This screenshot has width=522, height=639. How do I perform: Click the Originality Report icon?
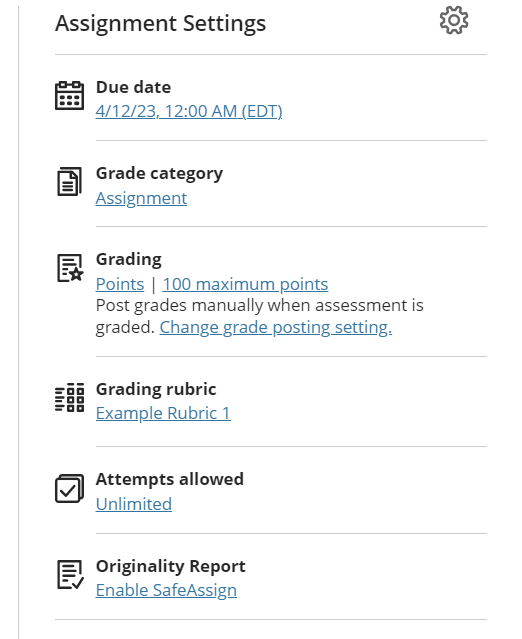pyautogui.click(x=70, y=575)
